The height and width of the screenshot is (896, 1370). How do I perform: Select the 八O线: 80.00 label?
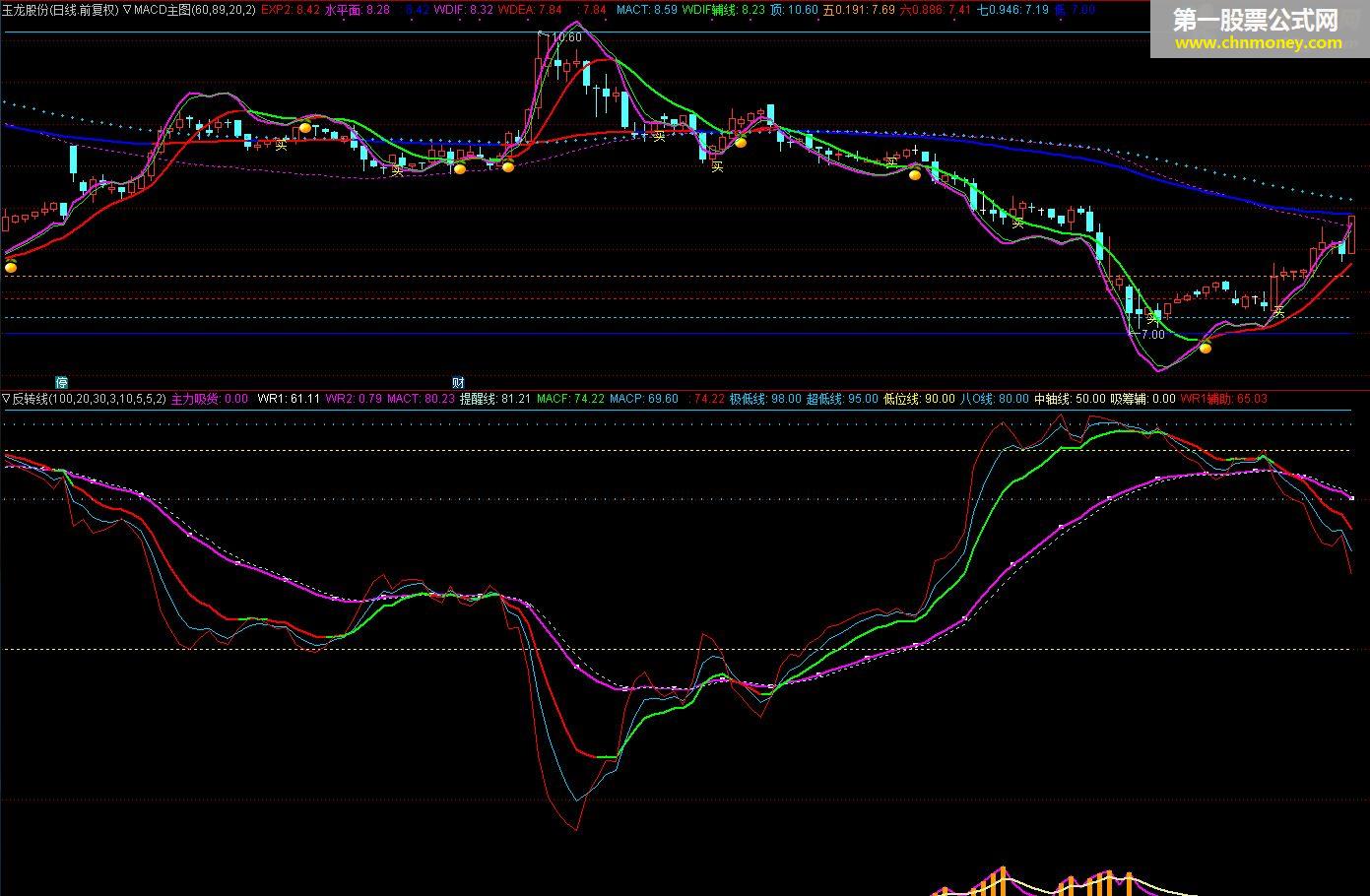tap(995, 399)
